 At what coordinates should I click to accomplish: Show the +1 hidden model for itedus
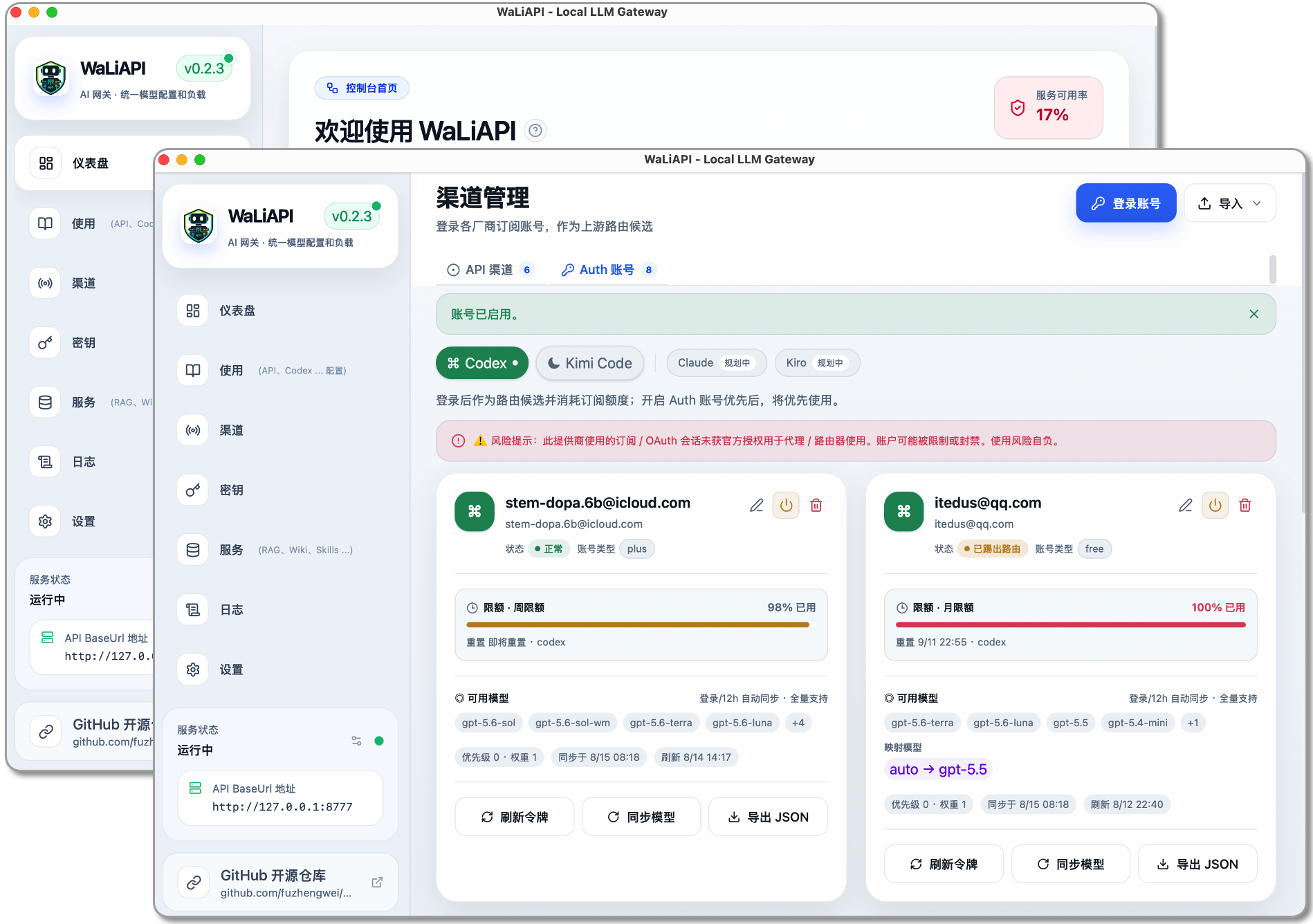[x=1193, y=723]
